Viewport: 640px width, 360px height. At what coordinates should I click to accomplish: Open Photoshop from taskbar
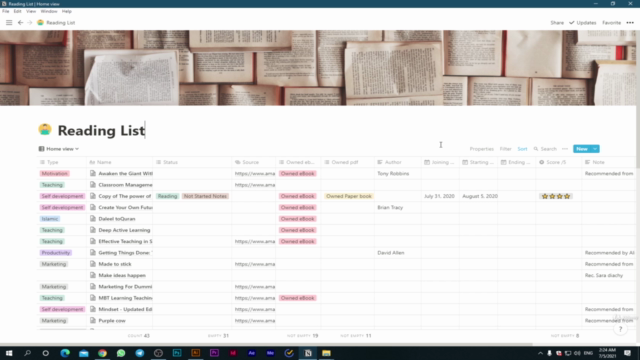pos(177,353)
